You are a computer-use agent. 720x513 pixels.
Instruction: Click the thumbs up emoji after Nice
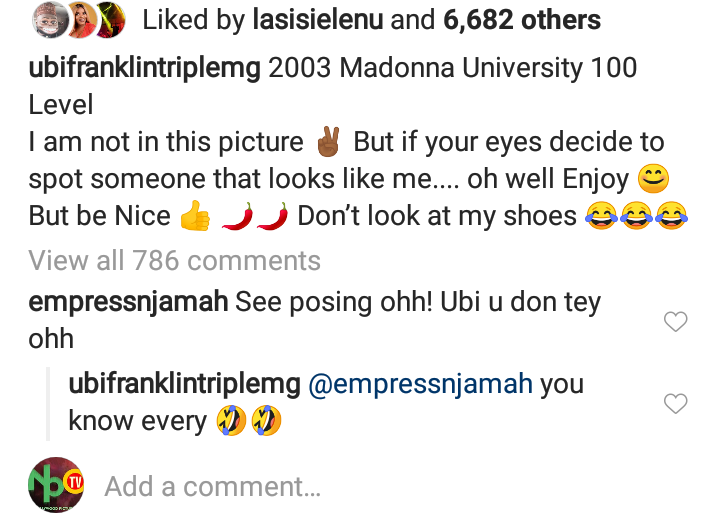pos(195,218)
